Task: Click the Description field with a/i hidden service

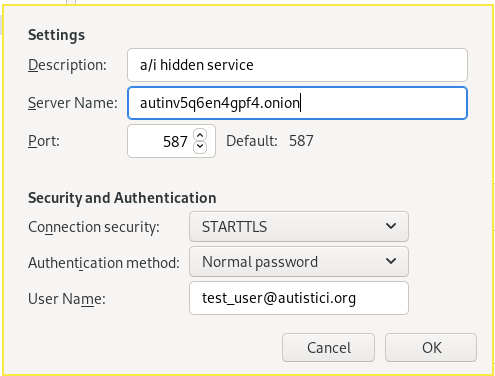Action: 297,65
